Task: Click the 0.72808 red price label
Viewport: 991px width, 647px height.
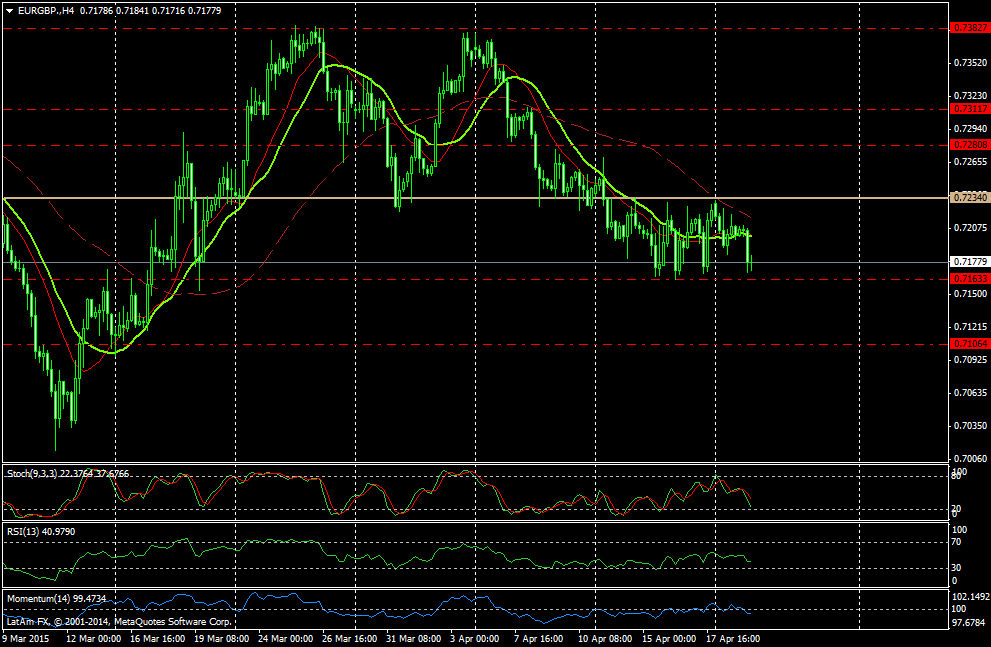Action: pyautogui.click(x=968, y=145)
